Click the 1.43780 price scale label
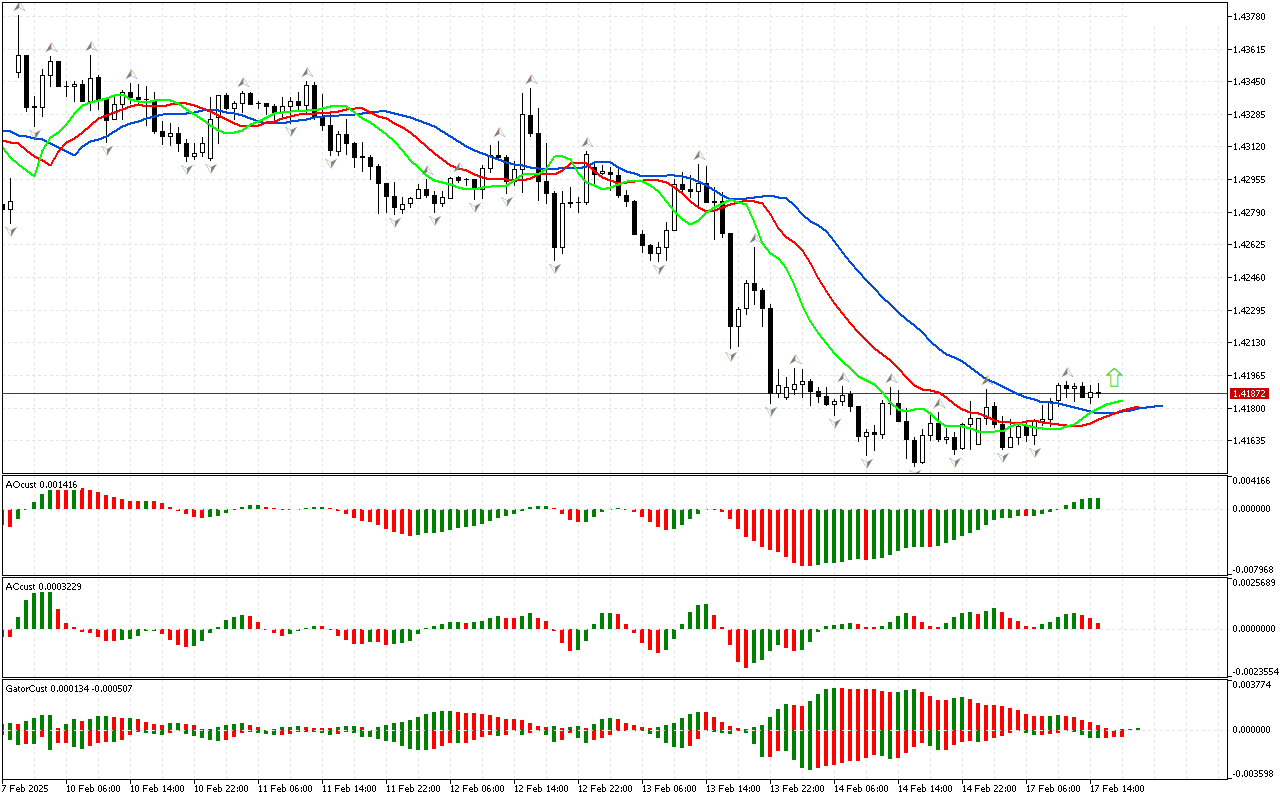This screenshot has width=1280, height=800. (1251, 16)
